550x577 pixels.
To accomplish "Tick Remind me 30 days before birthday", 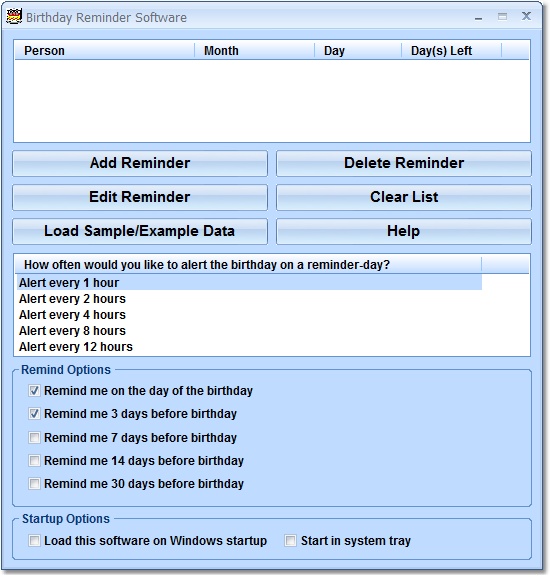I will (x=34, y=484).
